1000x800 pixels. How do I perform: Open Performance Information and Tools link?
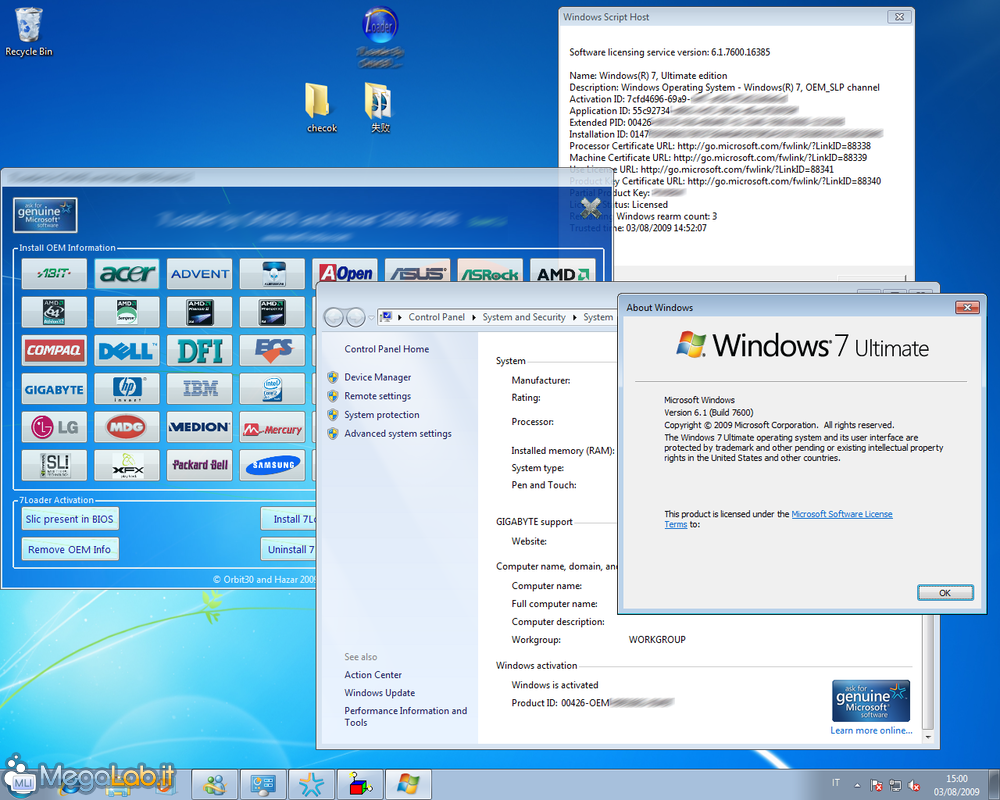pyautogui.click(x=406, y=716)
